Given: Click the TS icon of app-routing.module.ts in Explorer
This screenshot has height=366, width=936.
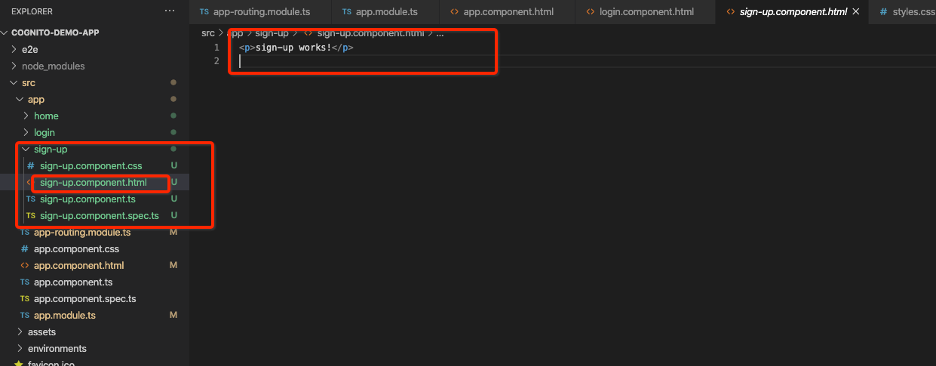Looking at the screenshot, I should 24,232.
